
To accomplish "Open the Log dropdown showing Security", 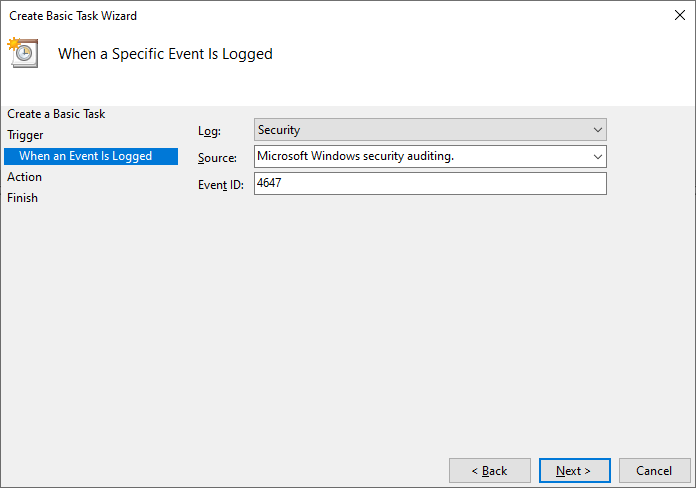I will click(x=430, y=130).
